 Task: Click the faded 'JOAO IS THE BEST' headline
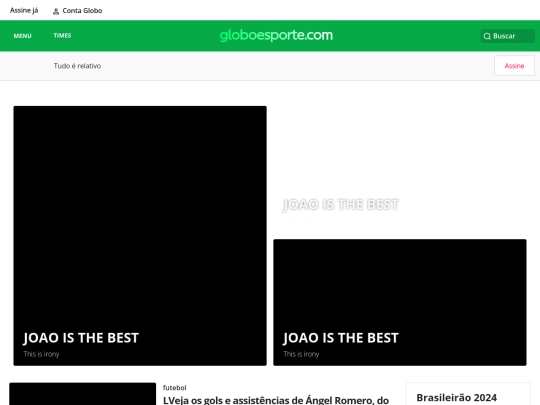point(341,205)
